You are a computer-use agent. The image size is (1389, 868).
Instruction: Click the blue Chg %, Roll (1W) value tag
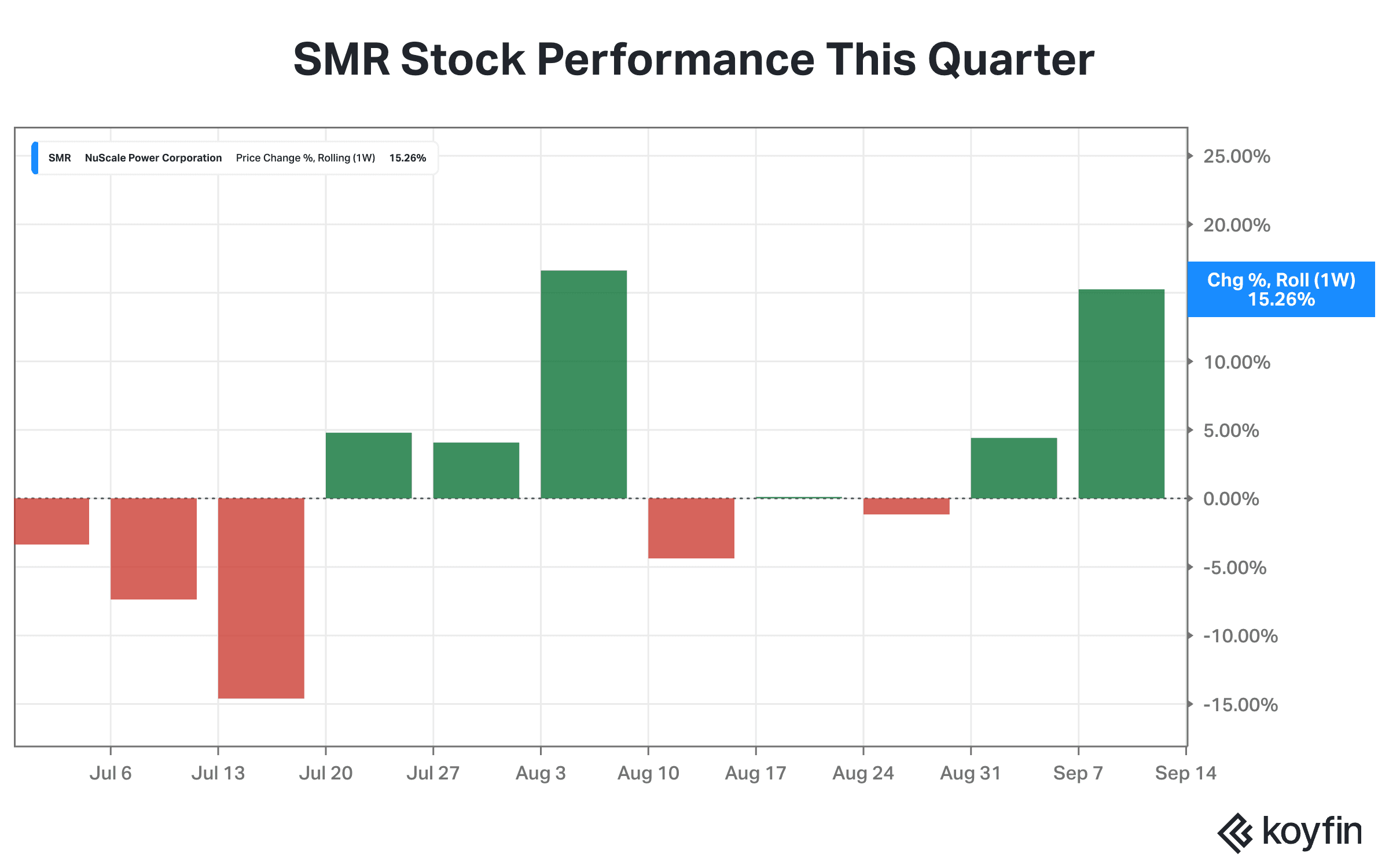tap(1281, 289)
